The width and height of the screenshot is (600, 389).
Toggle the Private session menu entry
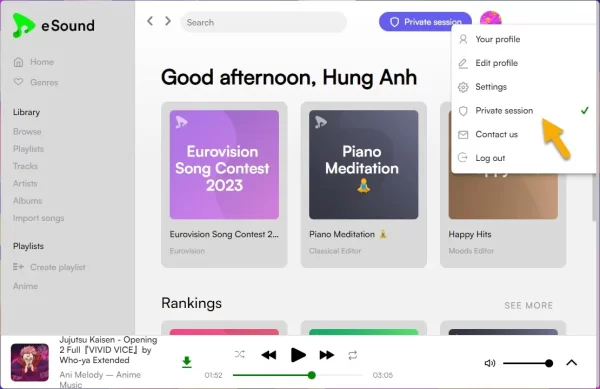click(523, 111)
